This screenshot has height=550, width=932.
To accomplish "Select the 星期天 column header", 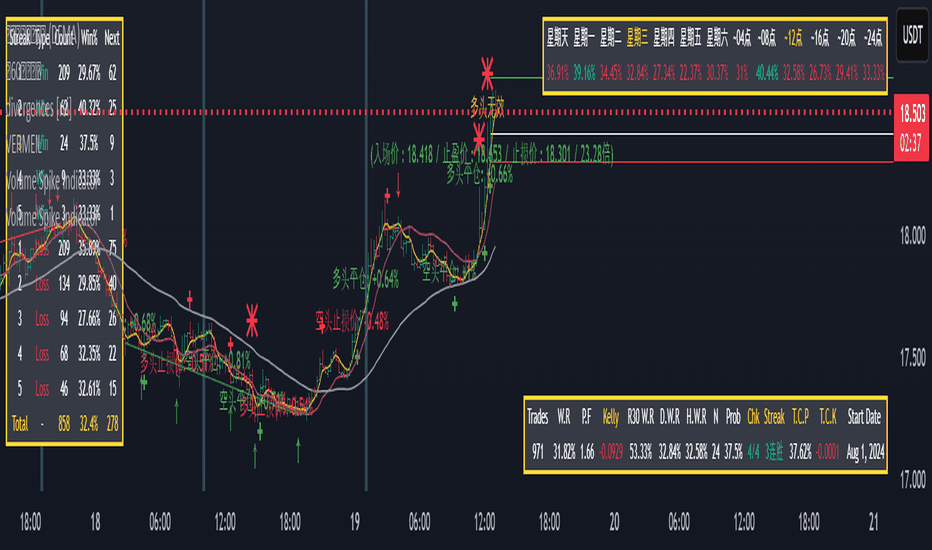I will click(x=558, y=38).
